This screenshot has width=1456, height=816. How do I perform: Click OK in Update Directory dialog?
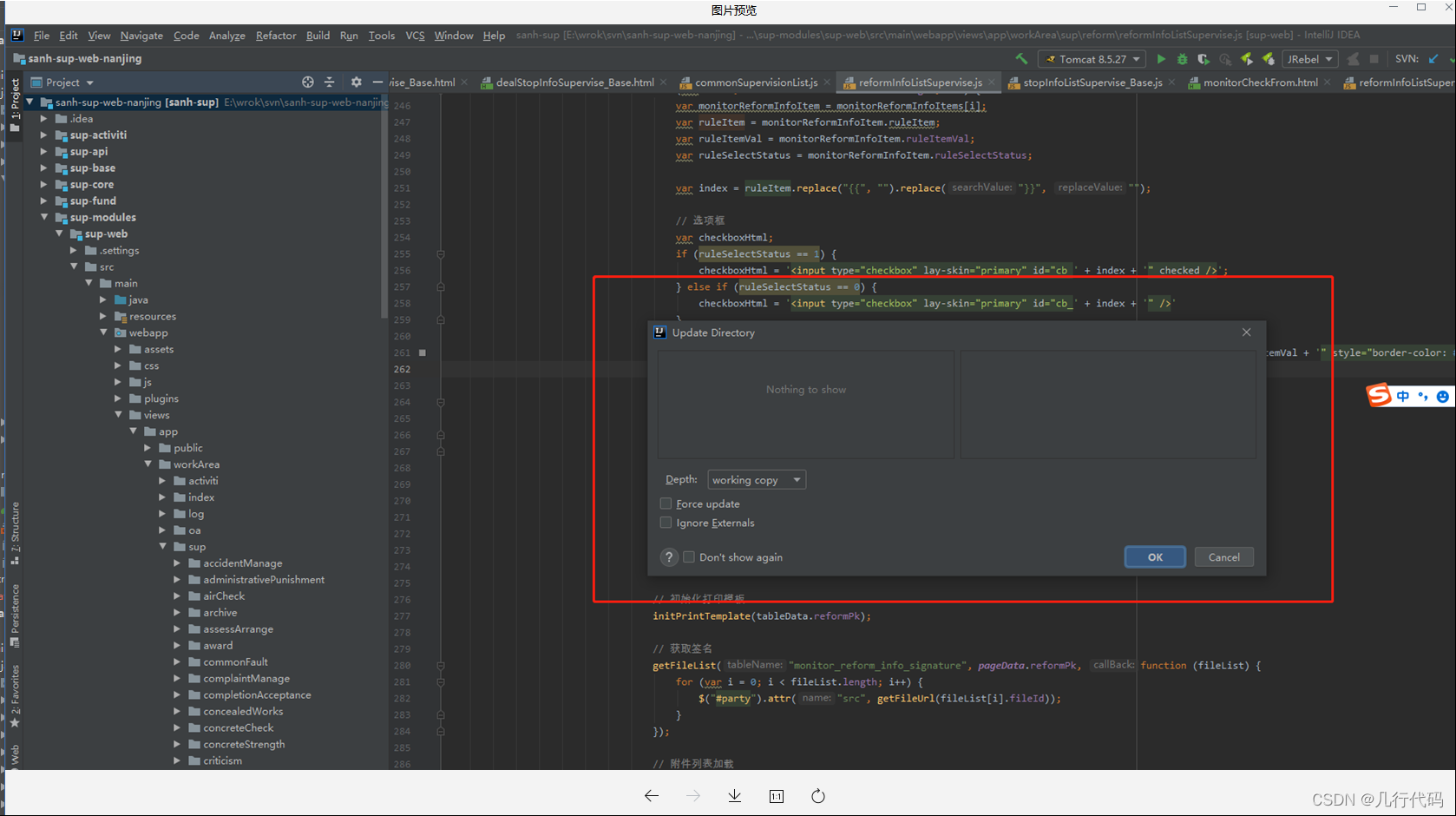[x=1155, y=557]
